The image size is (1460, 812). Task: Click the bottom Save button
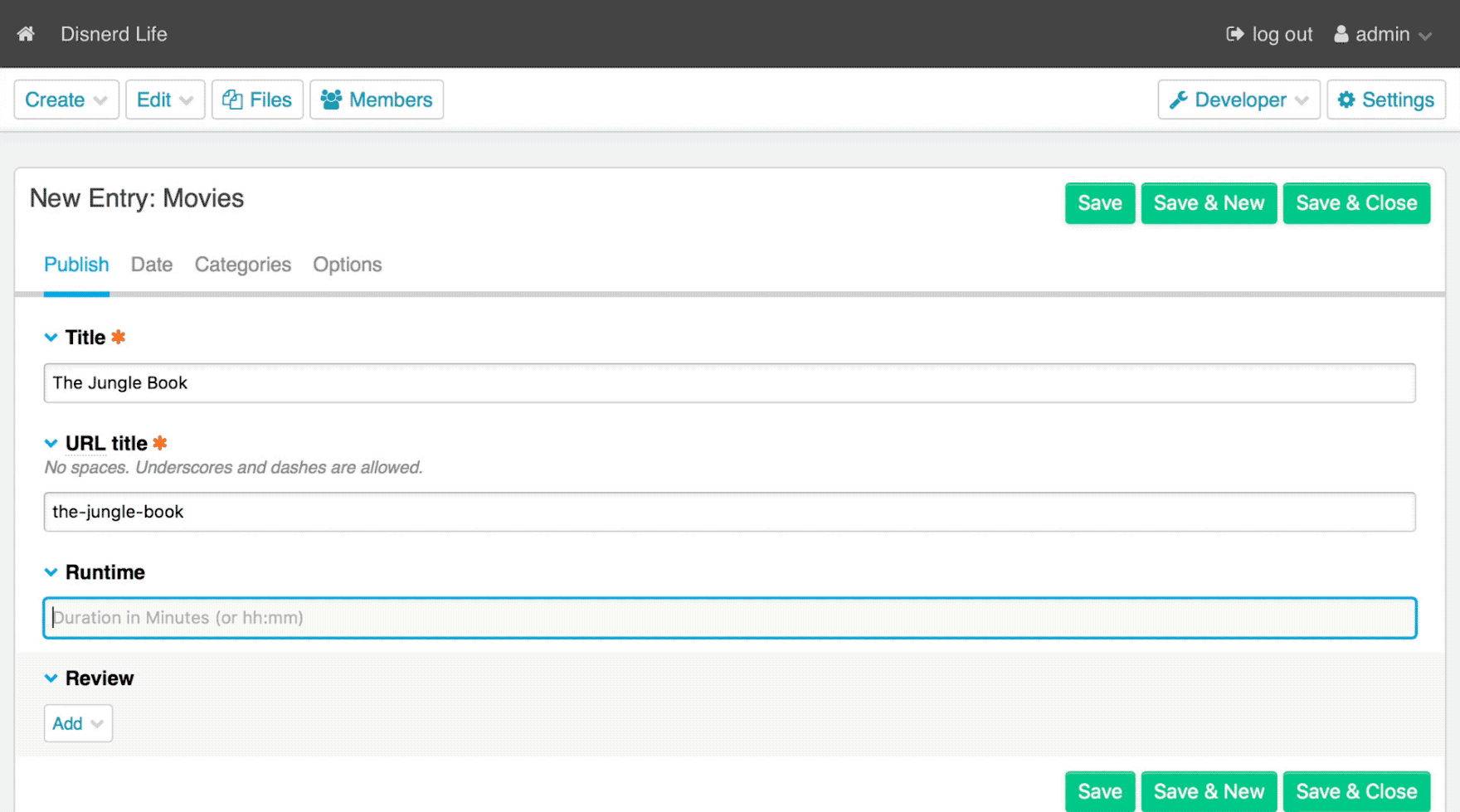coord(1100,791)
